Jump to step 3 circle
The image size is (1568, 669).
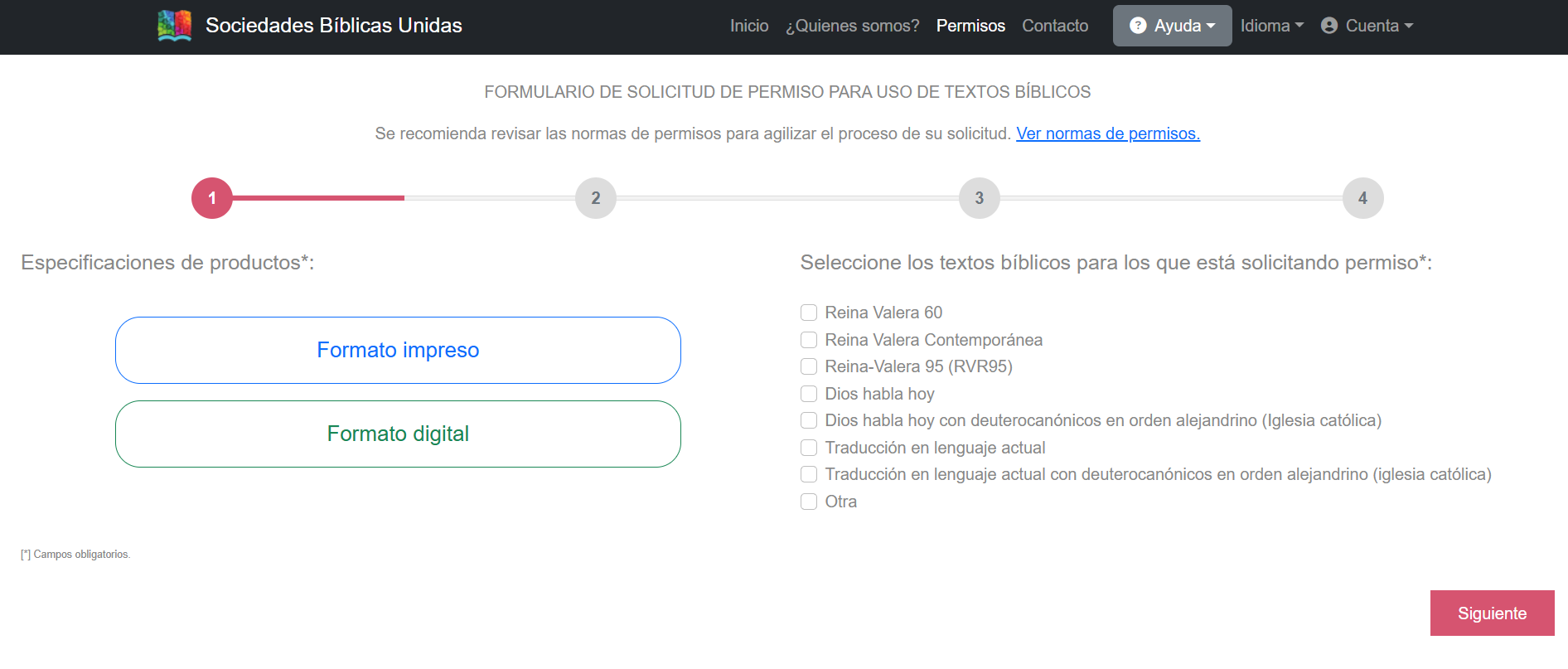[980, 198]
